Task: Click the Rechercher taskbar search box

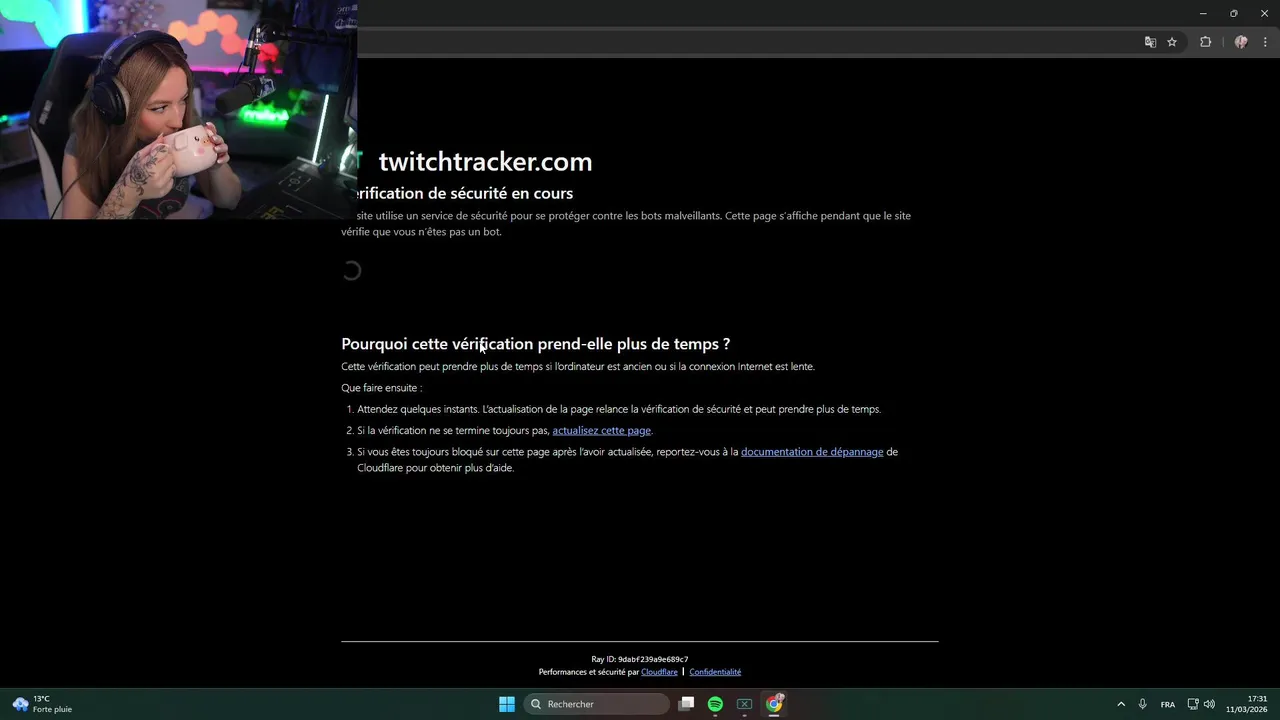Action: tap(597, 704)
